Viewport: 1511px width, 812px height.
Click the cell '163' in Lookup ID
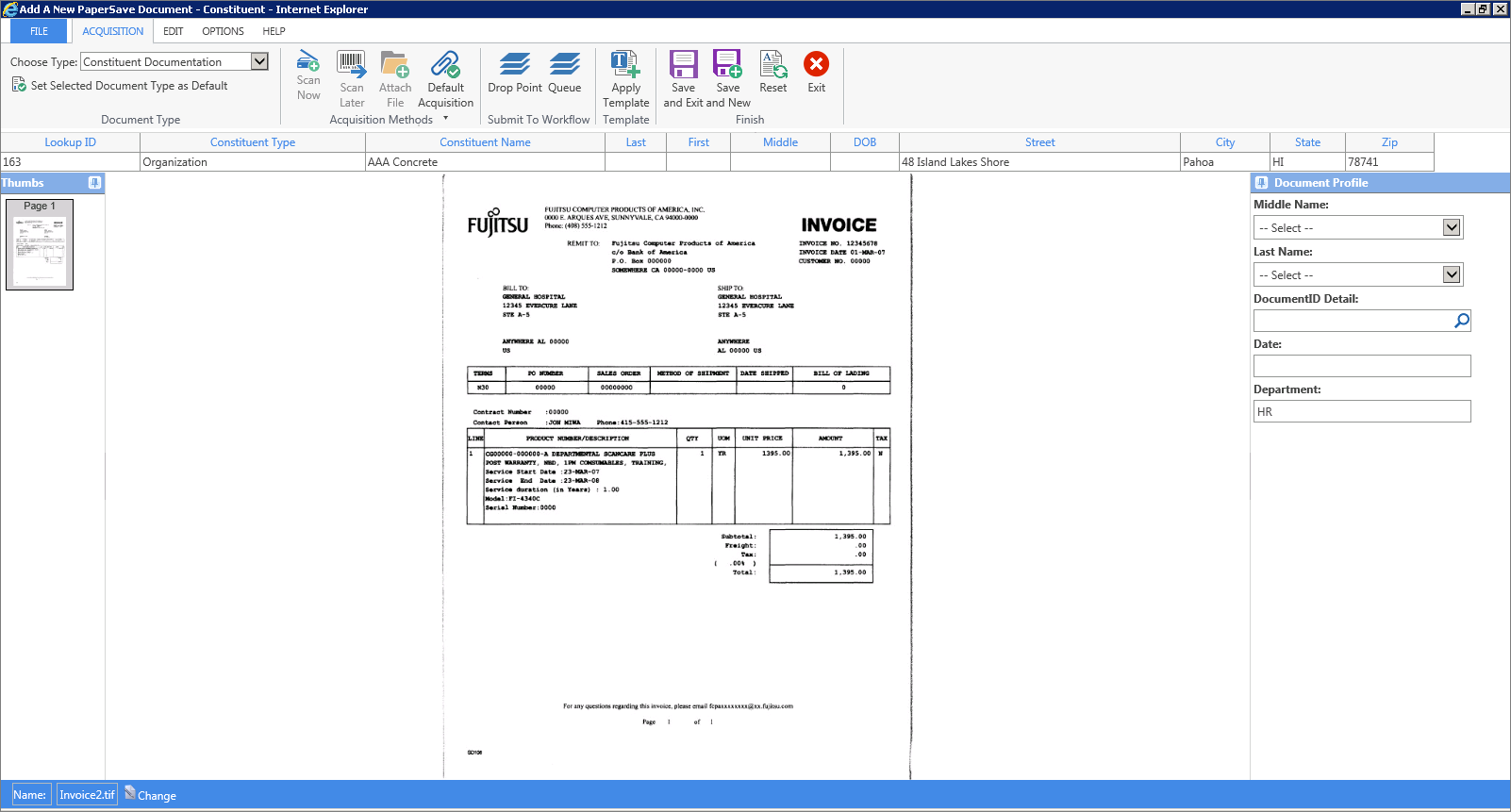click(x=71, y=162)
